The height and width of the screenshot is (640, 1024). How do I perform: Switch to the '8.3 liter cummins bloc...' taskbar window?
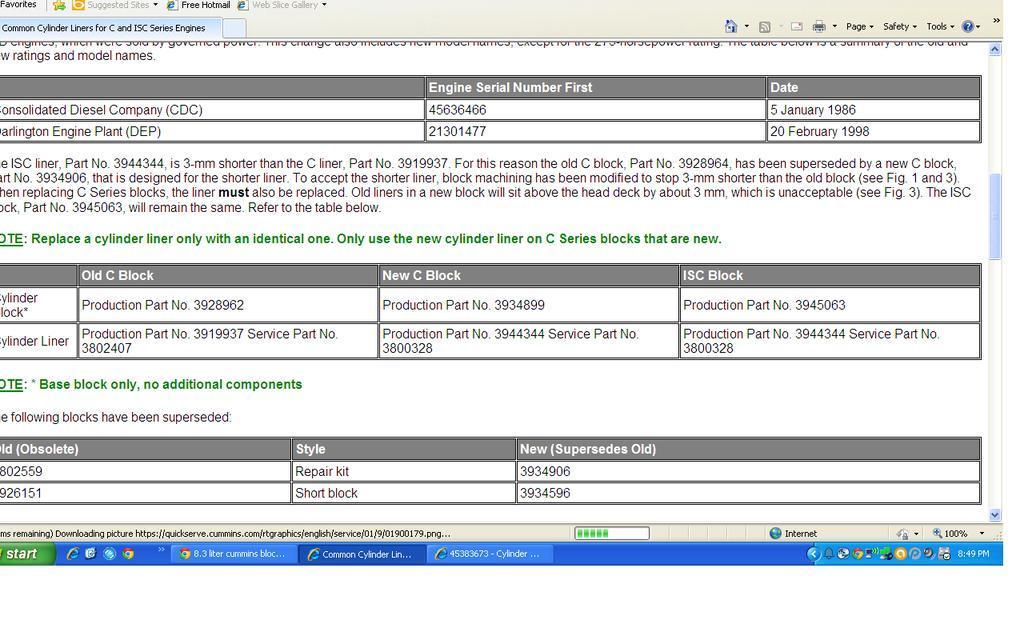[233, 554]
